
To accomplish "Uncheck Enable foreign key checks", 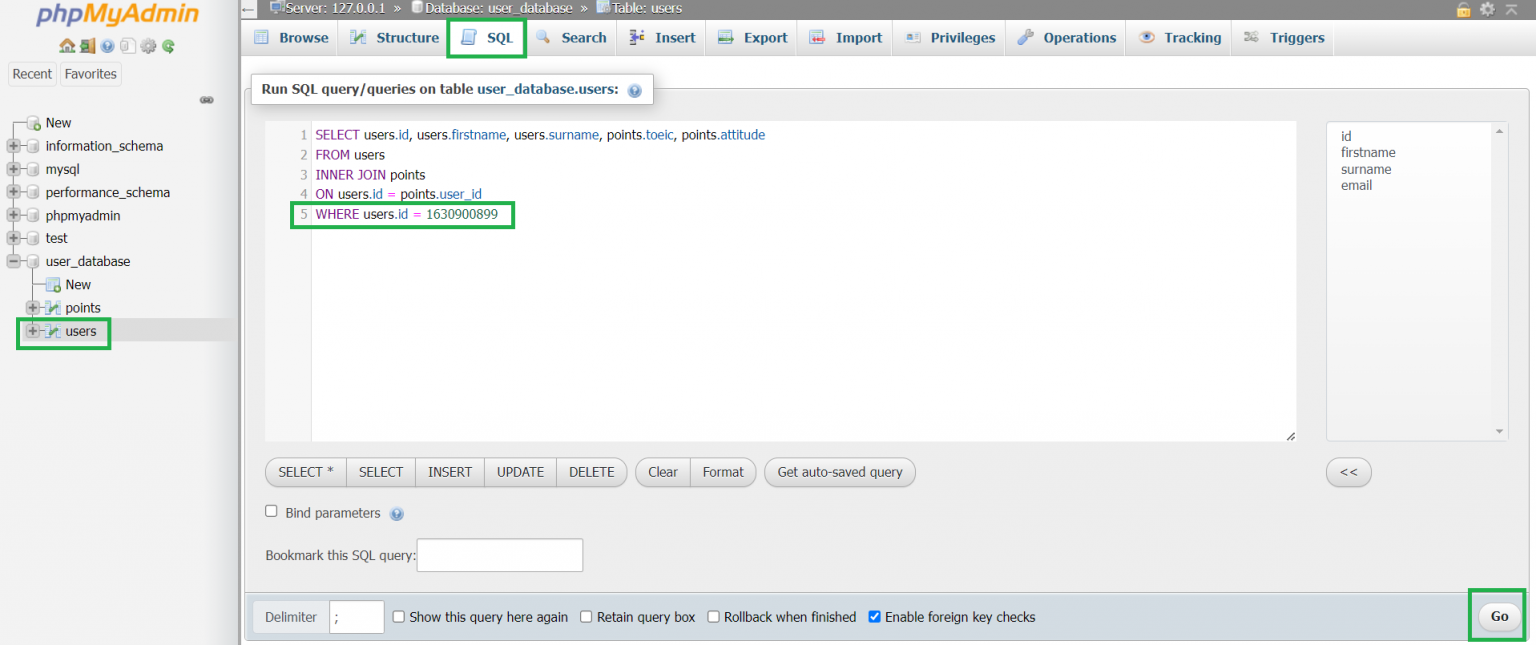I will (x=875, y=617).
